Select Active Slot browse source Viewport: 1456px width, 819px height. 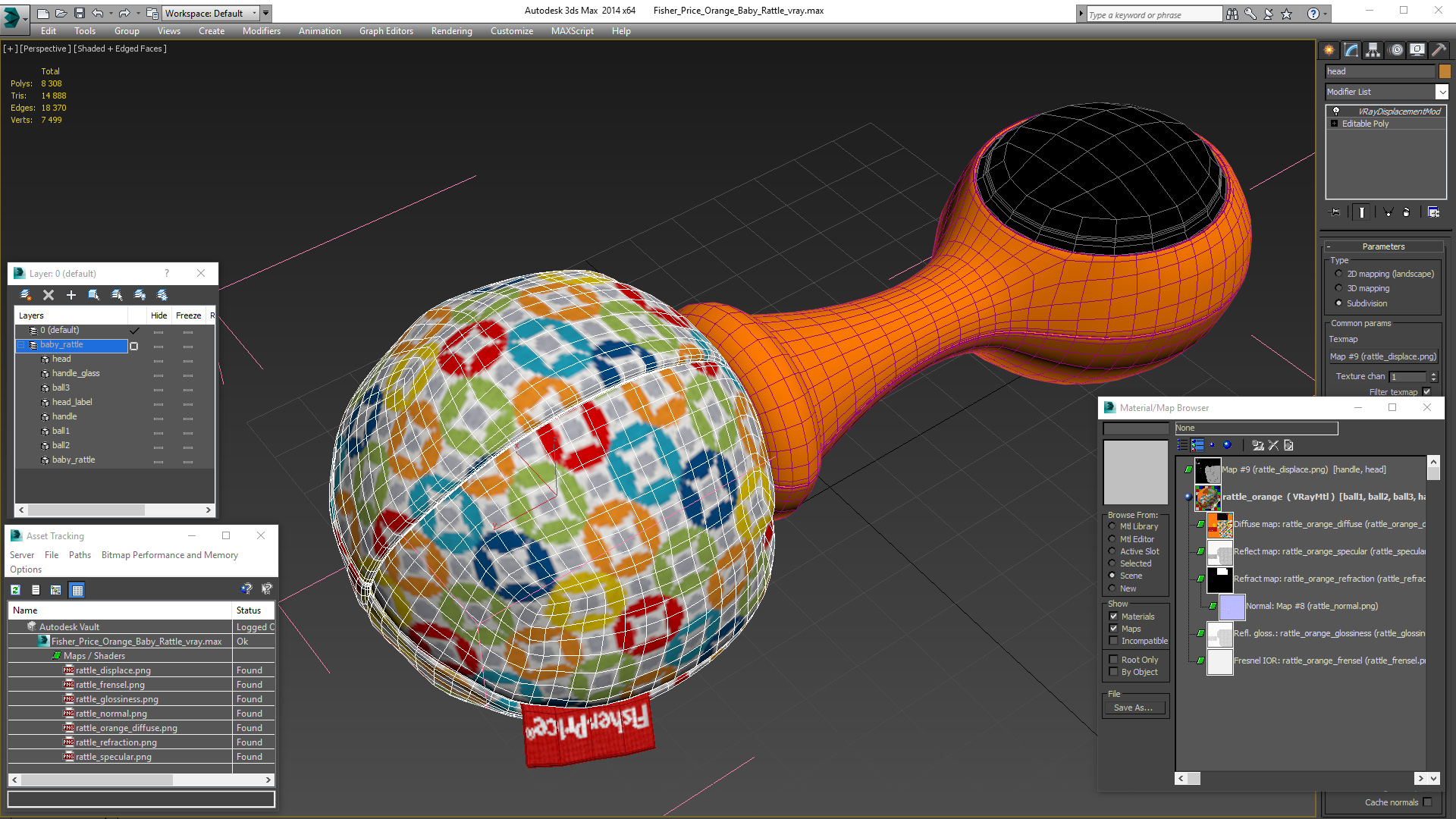tap(1112, 551)
